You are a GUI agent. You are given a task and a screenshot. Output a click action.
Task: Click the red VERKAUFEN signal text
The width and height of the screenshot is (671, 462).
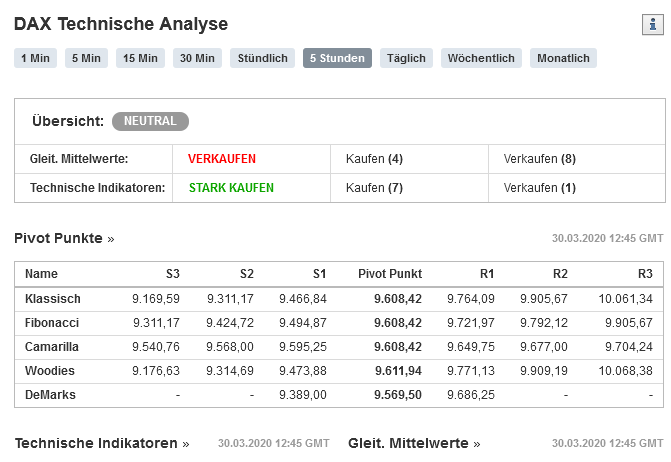pyautogui.click(x=222, y=159)
